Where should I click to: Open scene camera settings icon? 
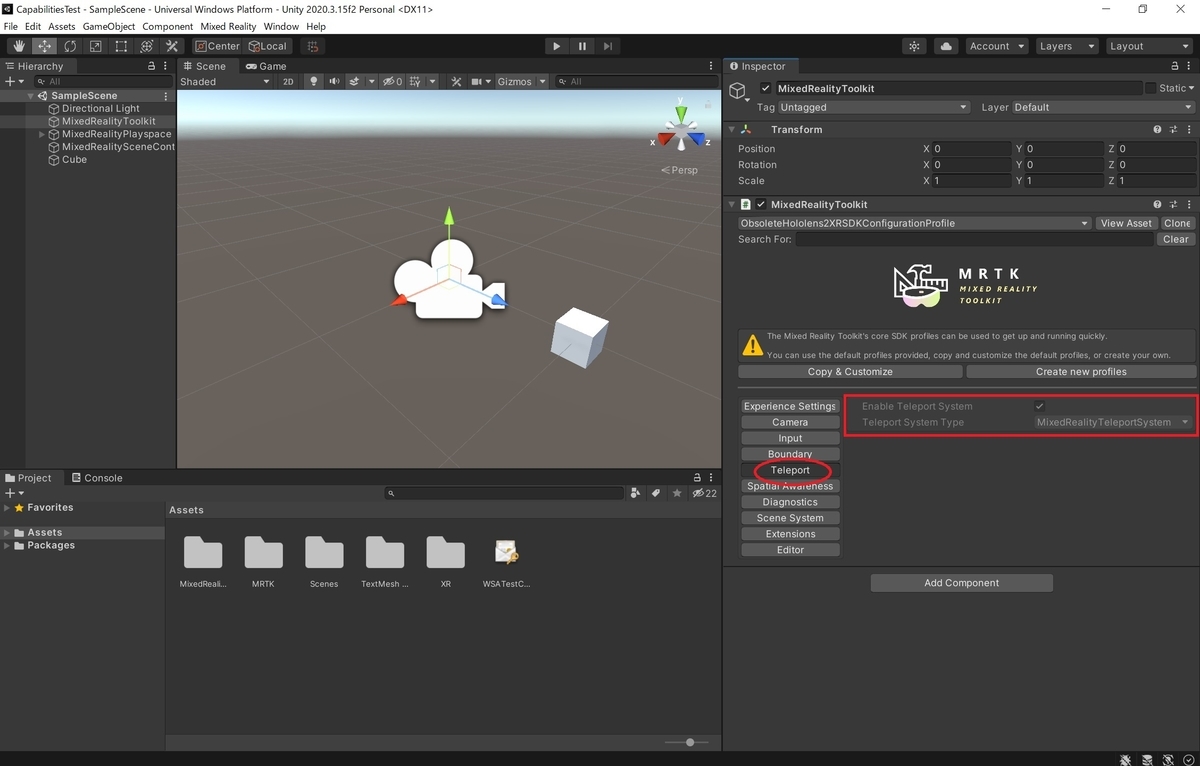[477, 82]
